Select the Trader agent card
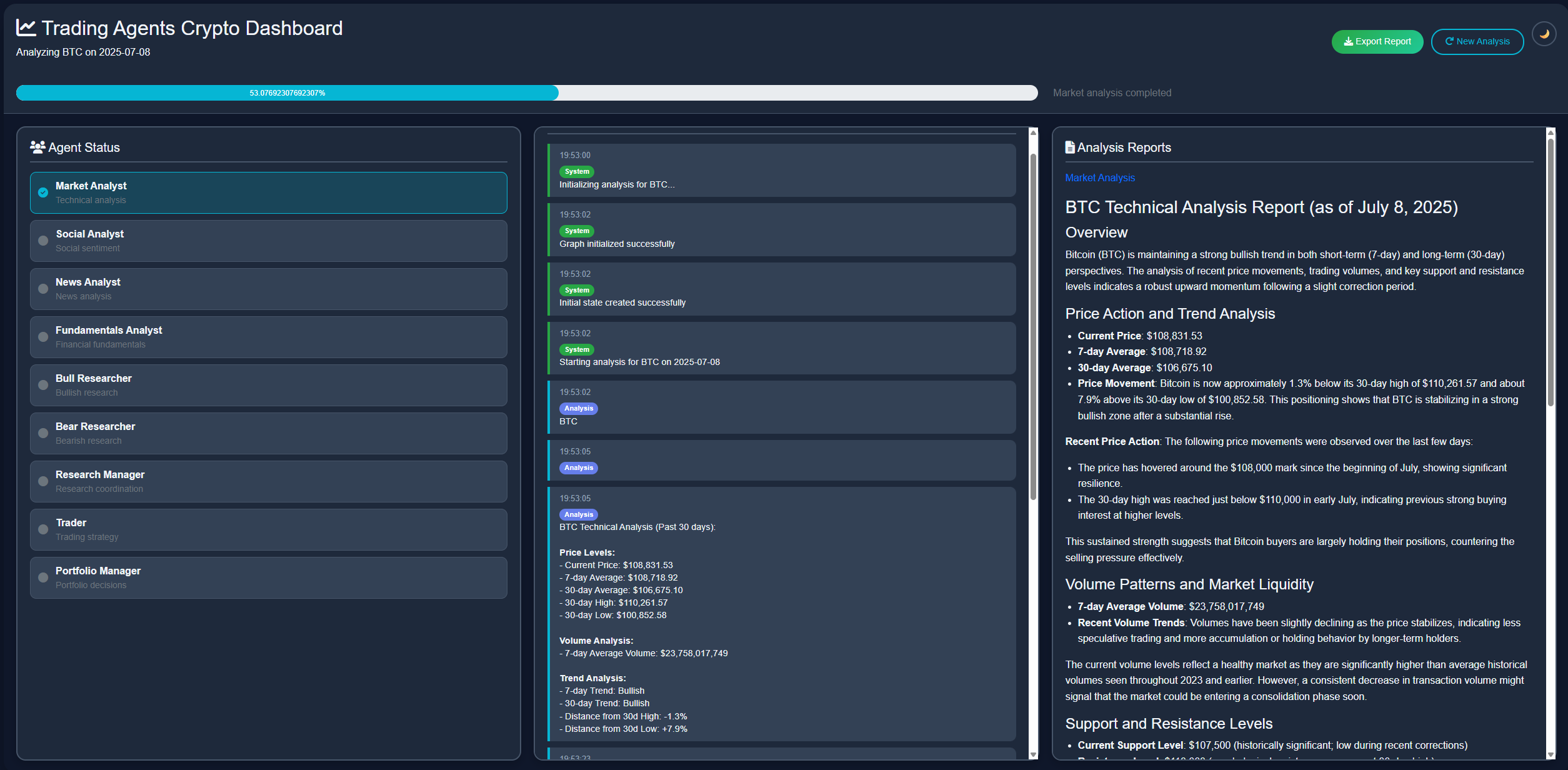 pos(269,529)
